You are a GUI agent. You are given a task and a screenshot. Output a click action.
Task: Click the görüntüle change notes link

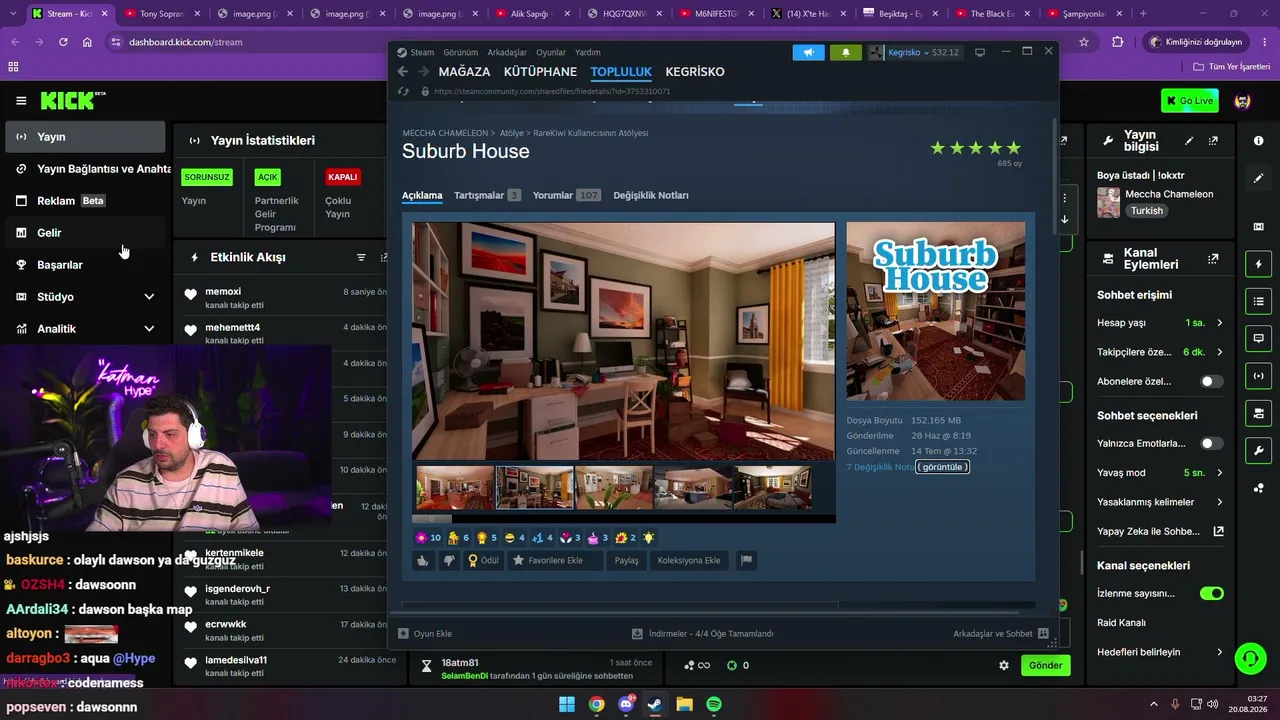(x=942, y=467)
